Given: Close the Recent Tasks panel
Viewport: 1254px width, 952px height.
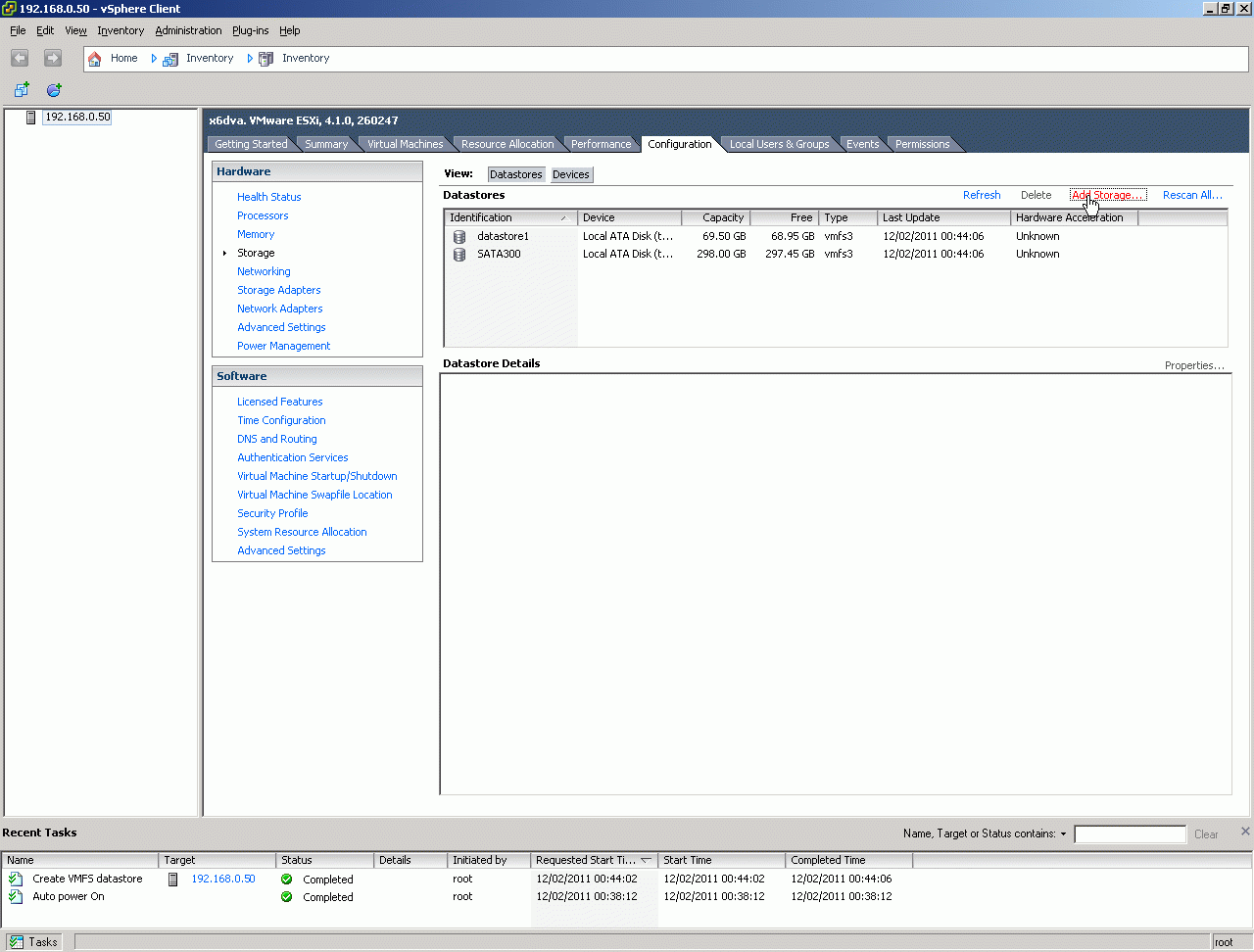Looking at the screenshot, I should [1245, 832].
